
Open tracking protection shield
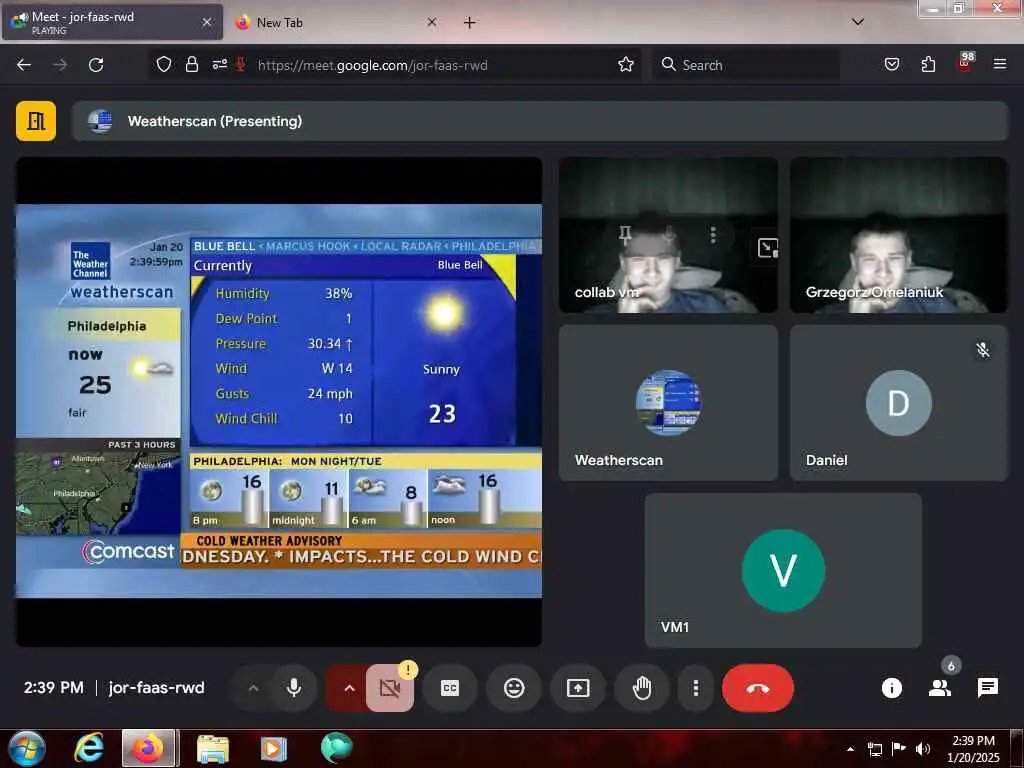click(x=164, y=64)
